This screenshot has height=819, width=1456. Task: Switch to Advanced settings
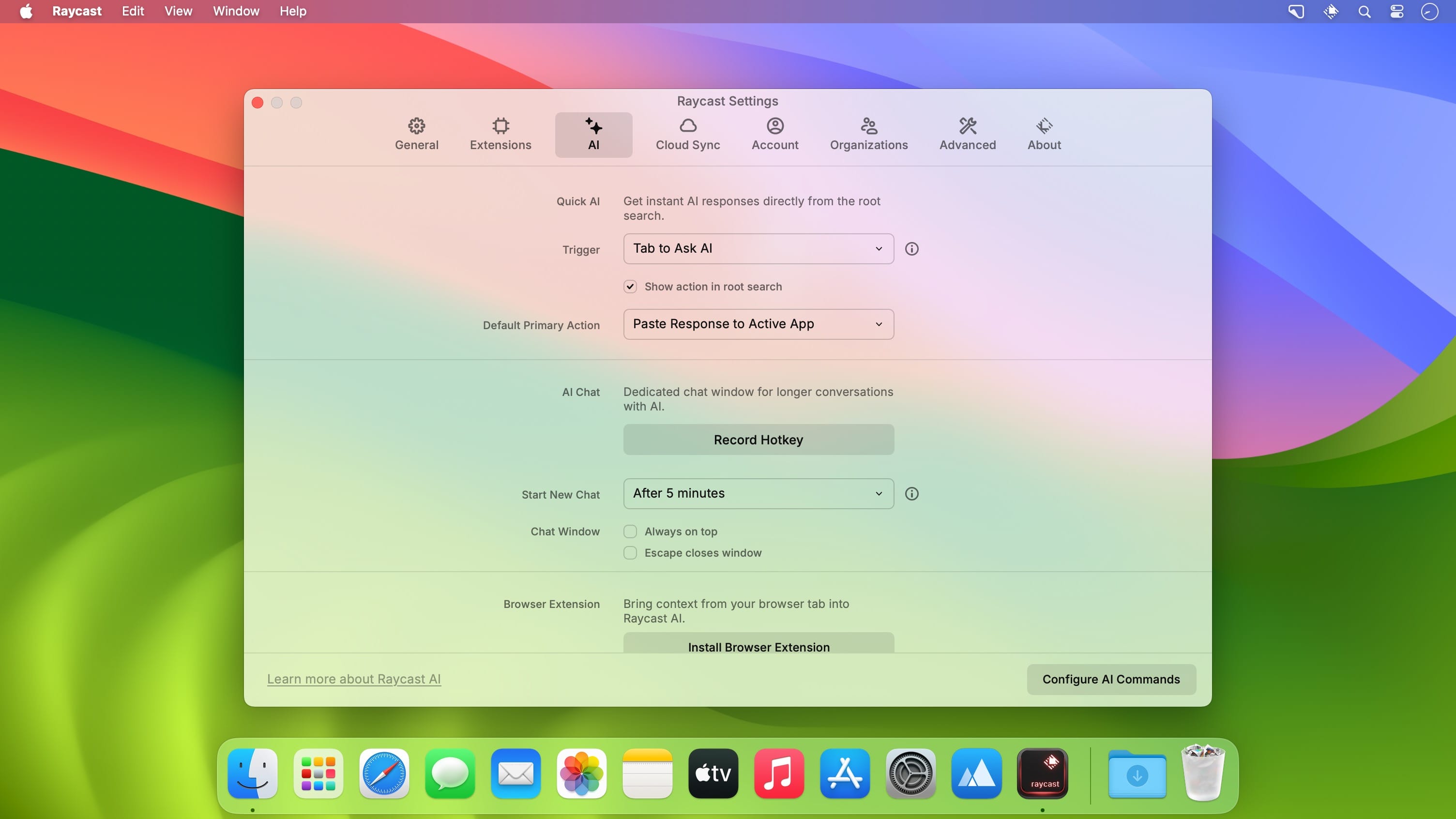pos(967,135)
